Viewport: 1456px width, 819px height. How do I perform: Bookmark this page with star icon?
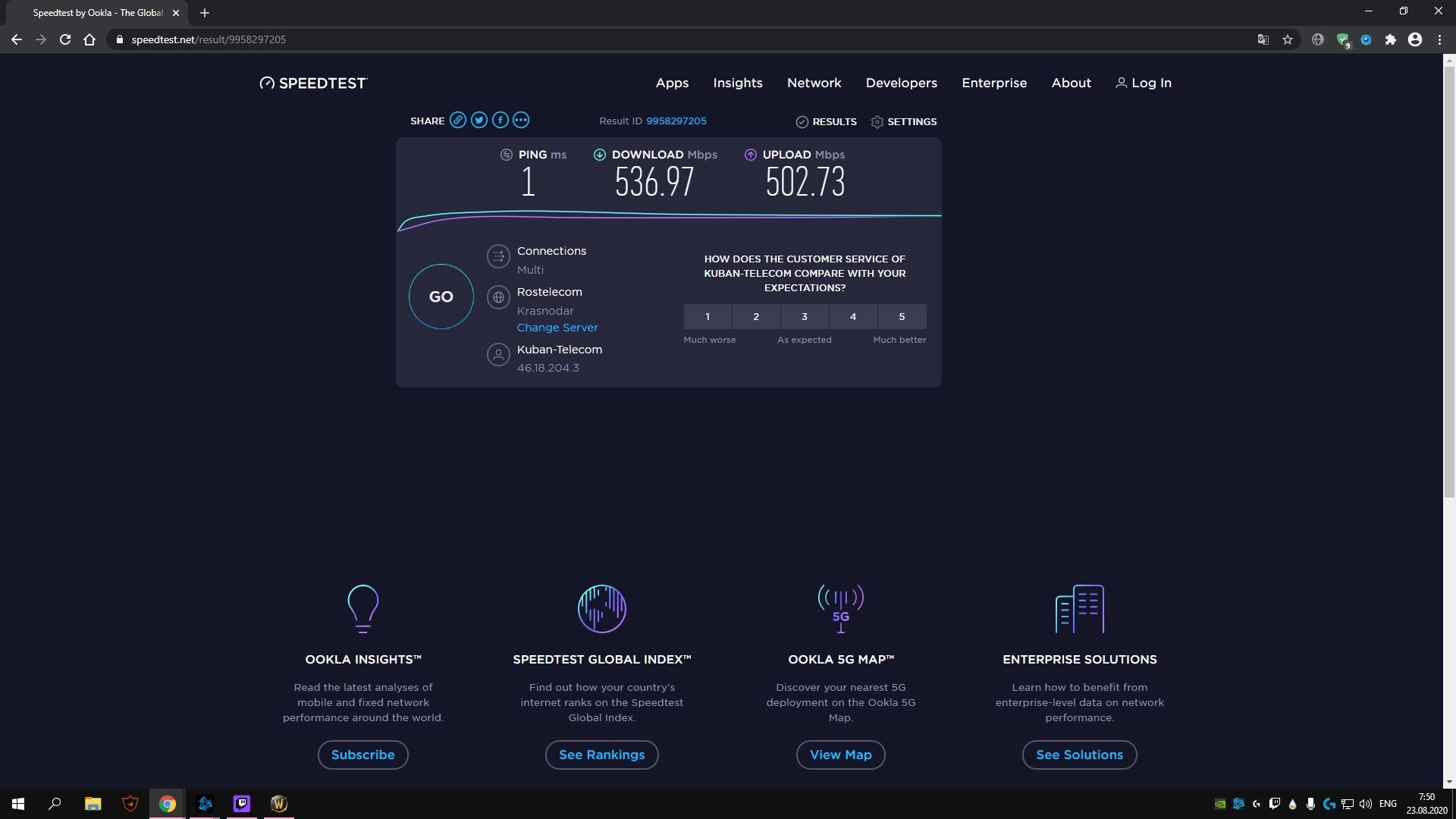click(x=1288, y=39)
